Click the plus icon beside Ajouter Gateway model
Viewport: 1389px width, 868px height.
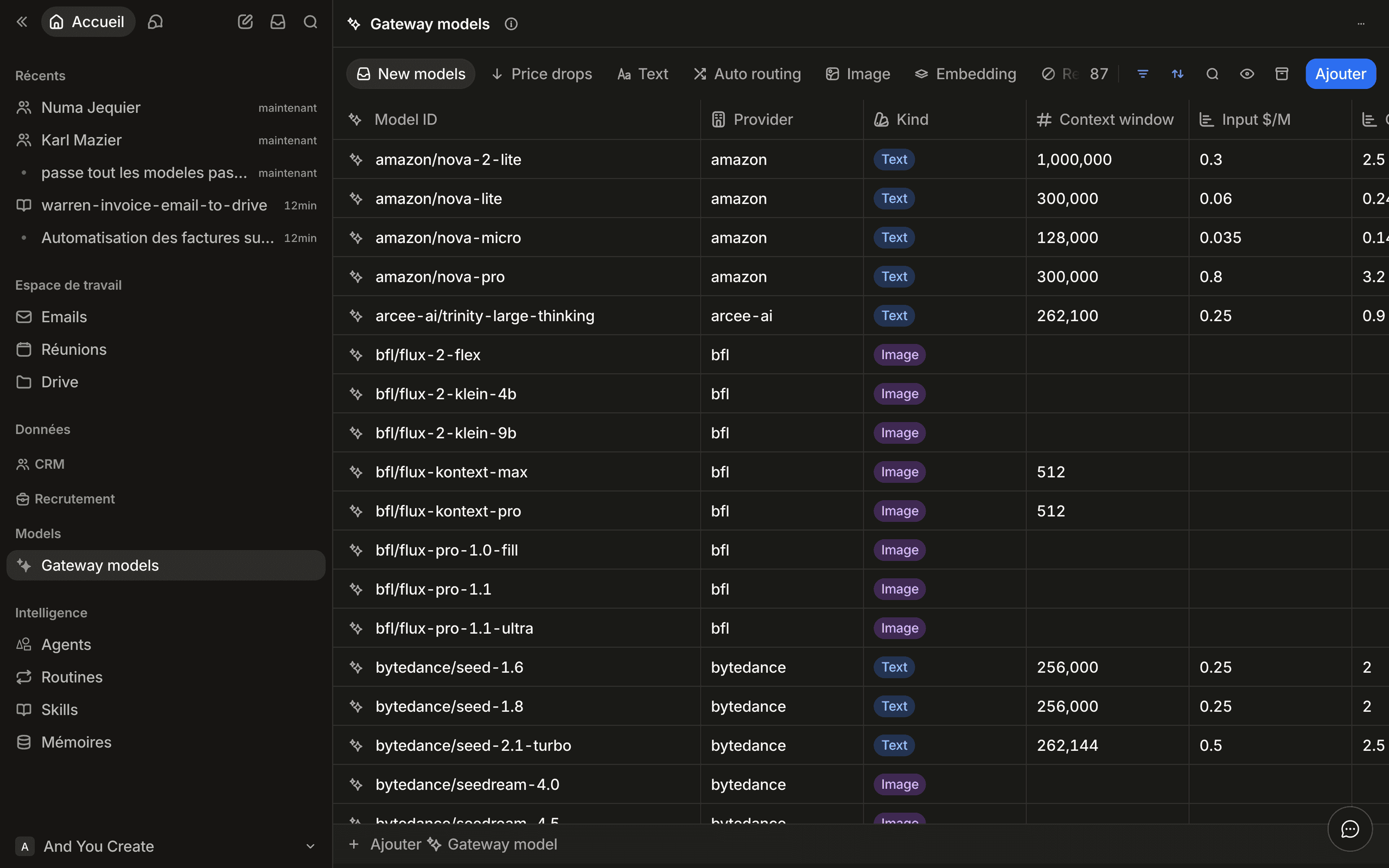(354, 844)
